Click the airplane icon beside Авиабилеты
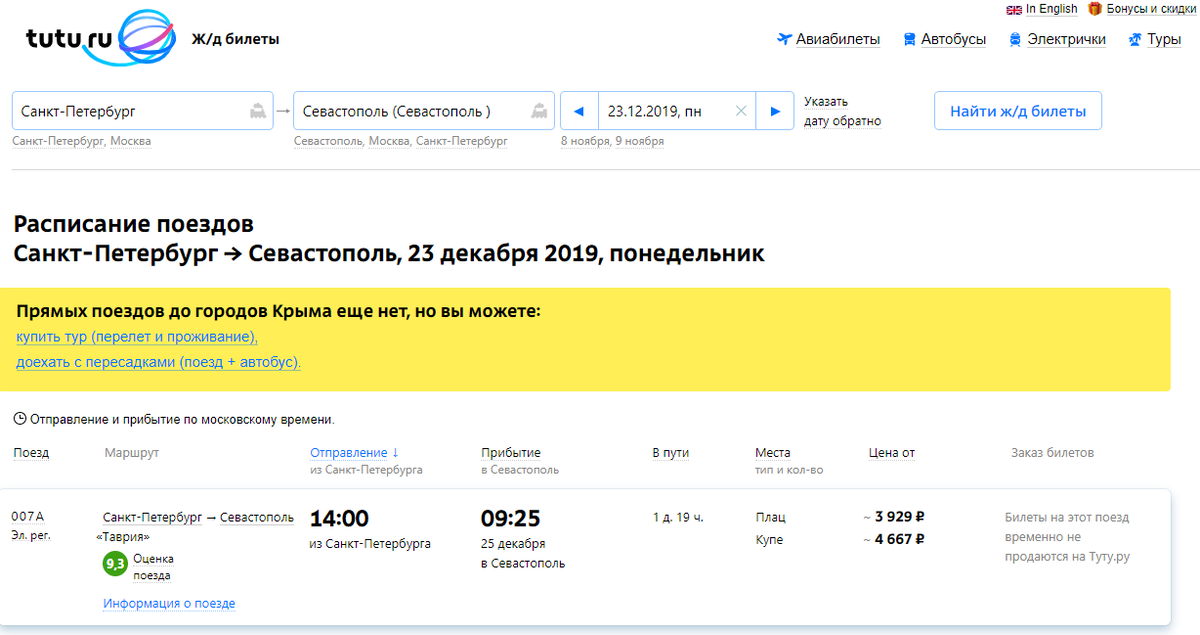This screenshot has height=635, width=1200. [x=784, y=40]
